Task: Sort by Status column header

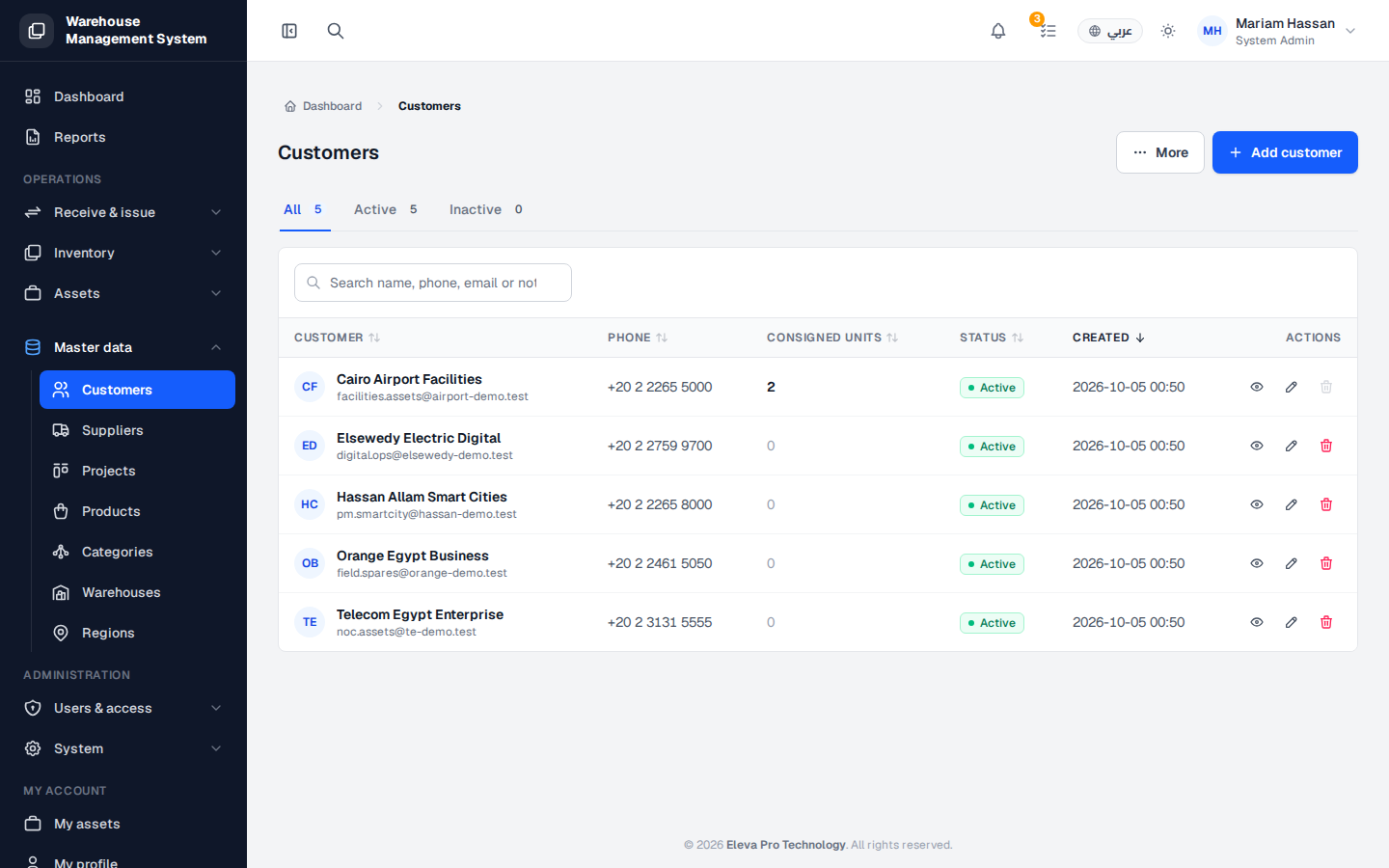Action: (992, 338)
